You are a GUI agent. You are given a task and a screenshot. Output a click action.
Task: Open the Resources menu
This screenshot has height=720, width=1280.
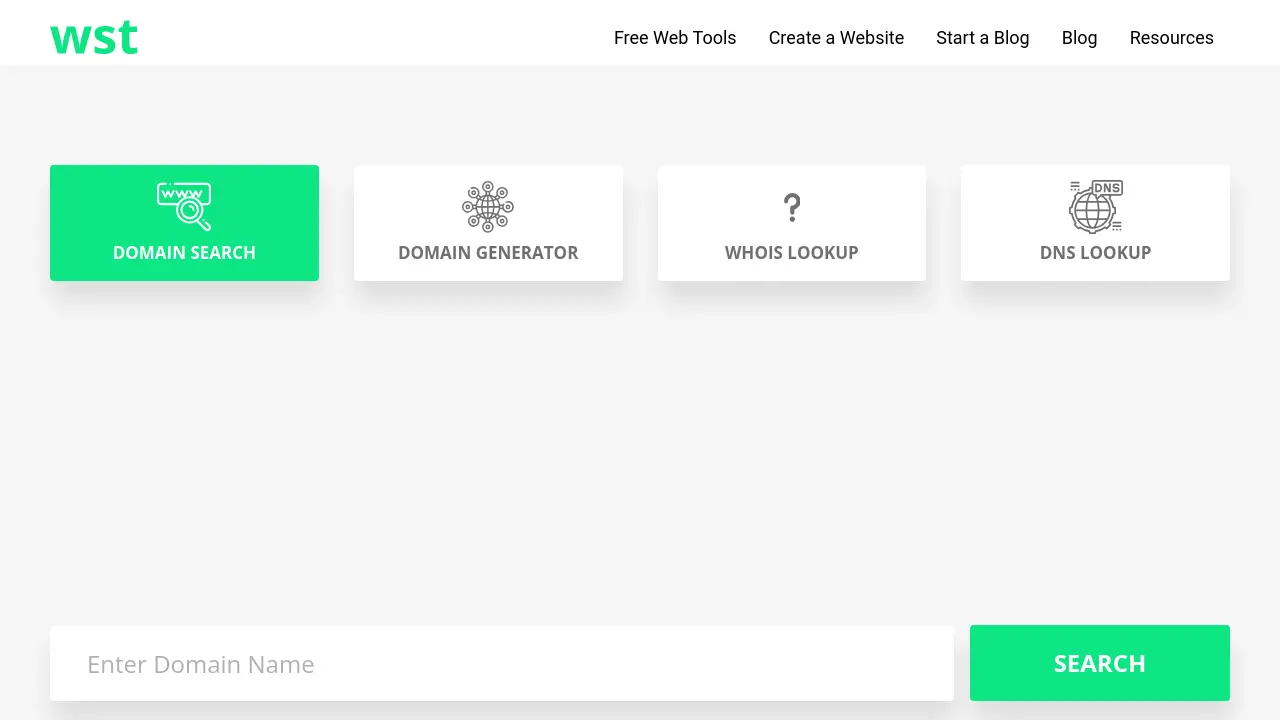1171,38
